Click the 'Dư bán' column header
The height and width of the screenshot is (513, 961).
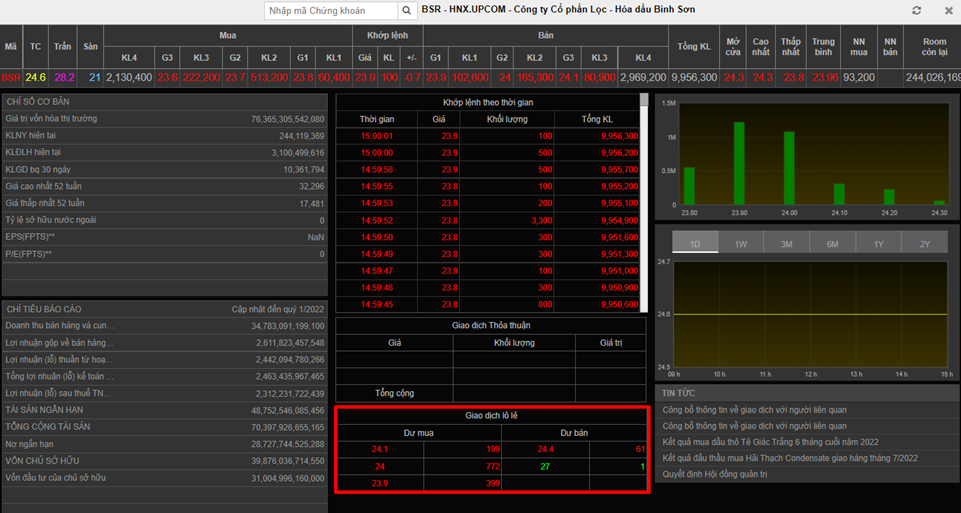574,433
